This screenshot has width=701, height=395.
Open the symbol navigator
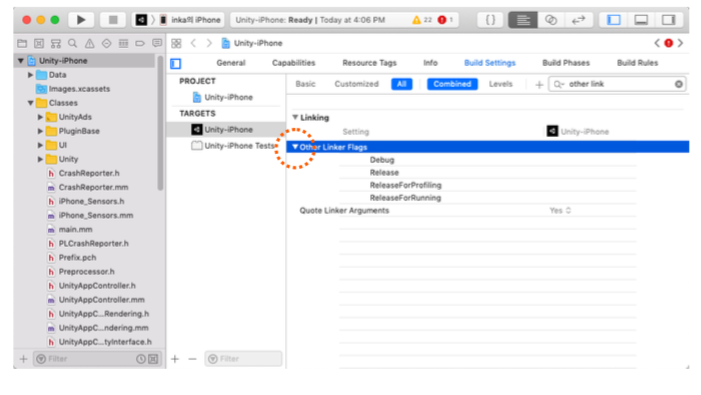click(x=55, y=43)
